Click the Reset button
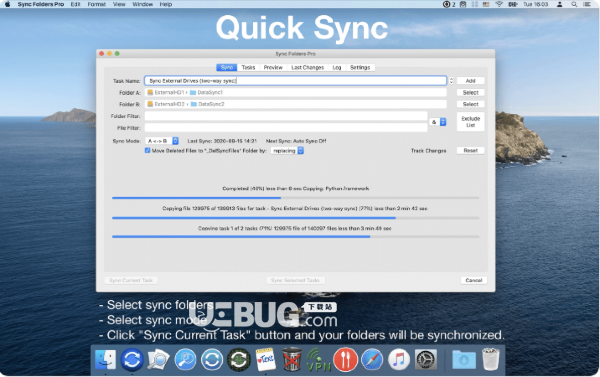Image resolution: width=600 pixels, height=377 pixels. 471,150
